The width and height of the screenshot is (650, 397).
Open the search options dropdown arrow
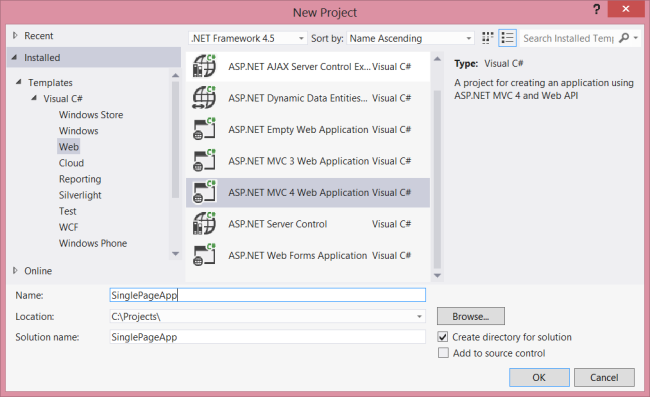pyautogui.click(x=635, y=38)
